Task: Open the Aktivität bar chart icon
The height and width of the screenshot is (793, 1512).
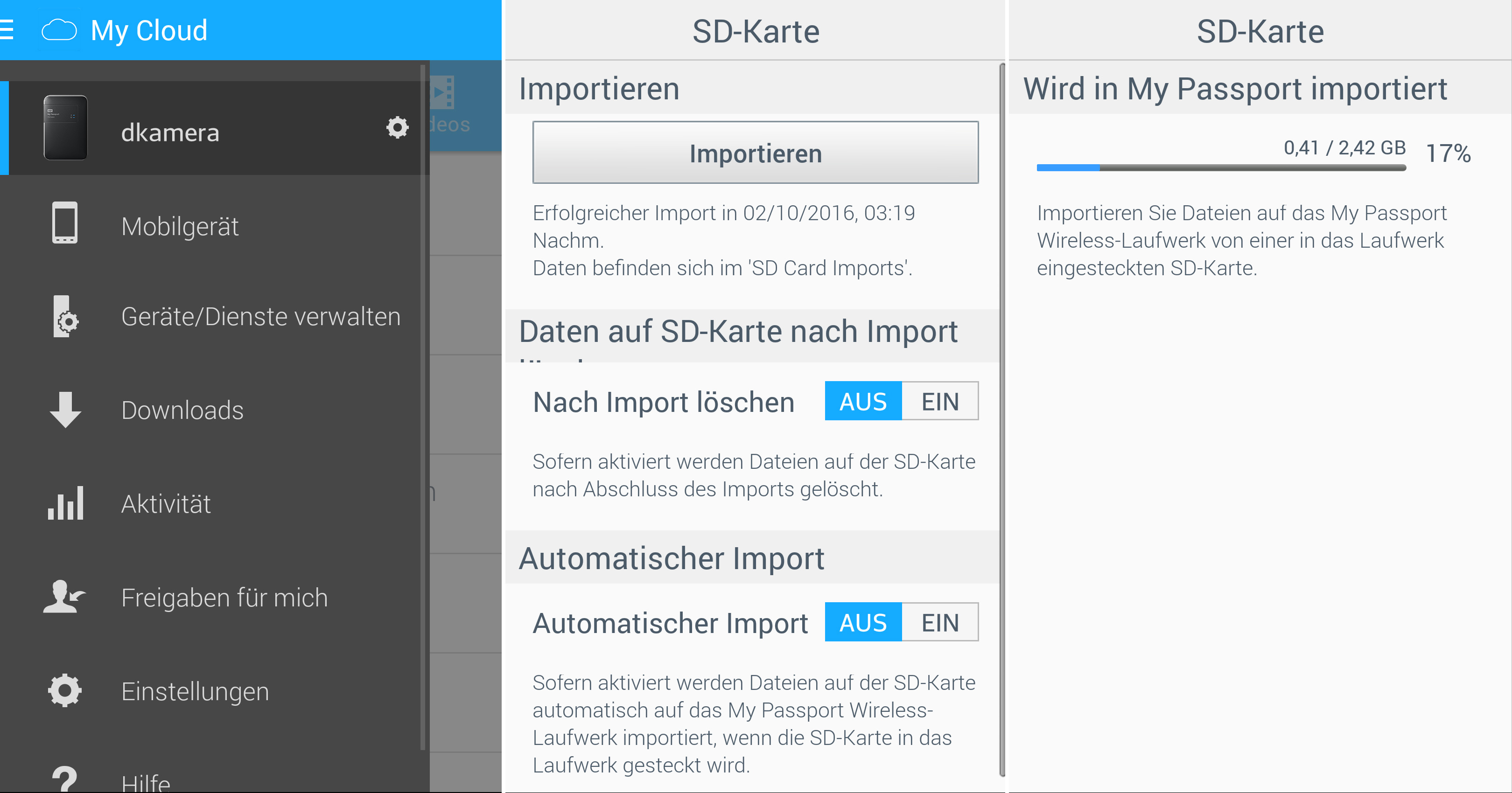Action: coord(65,503)
